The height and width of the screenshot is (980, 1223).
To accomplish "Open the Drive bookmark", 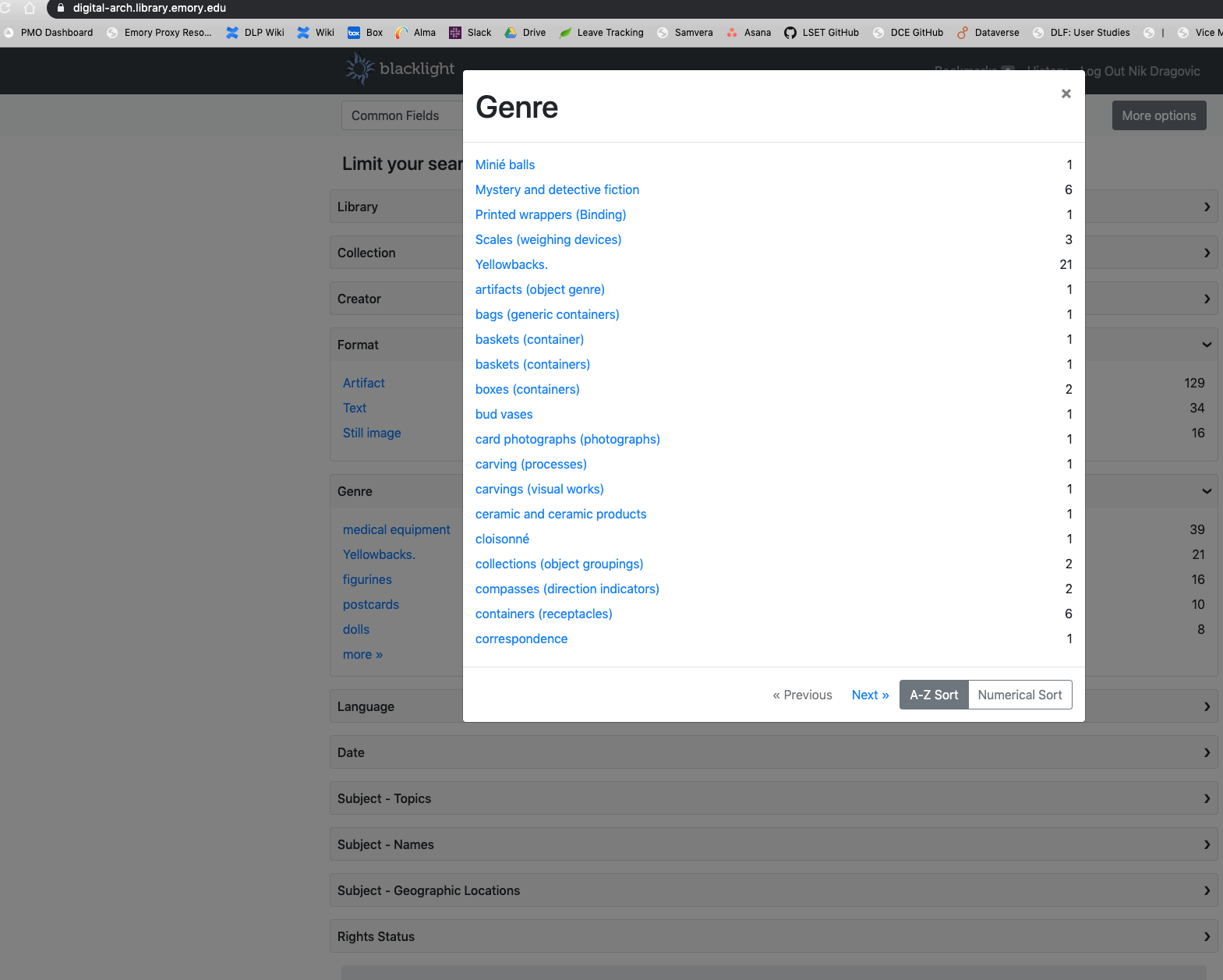I will coord(525,33).
